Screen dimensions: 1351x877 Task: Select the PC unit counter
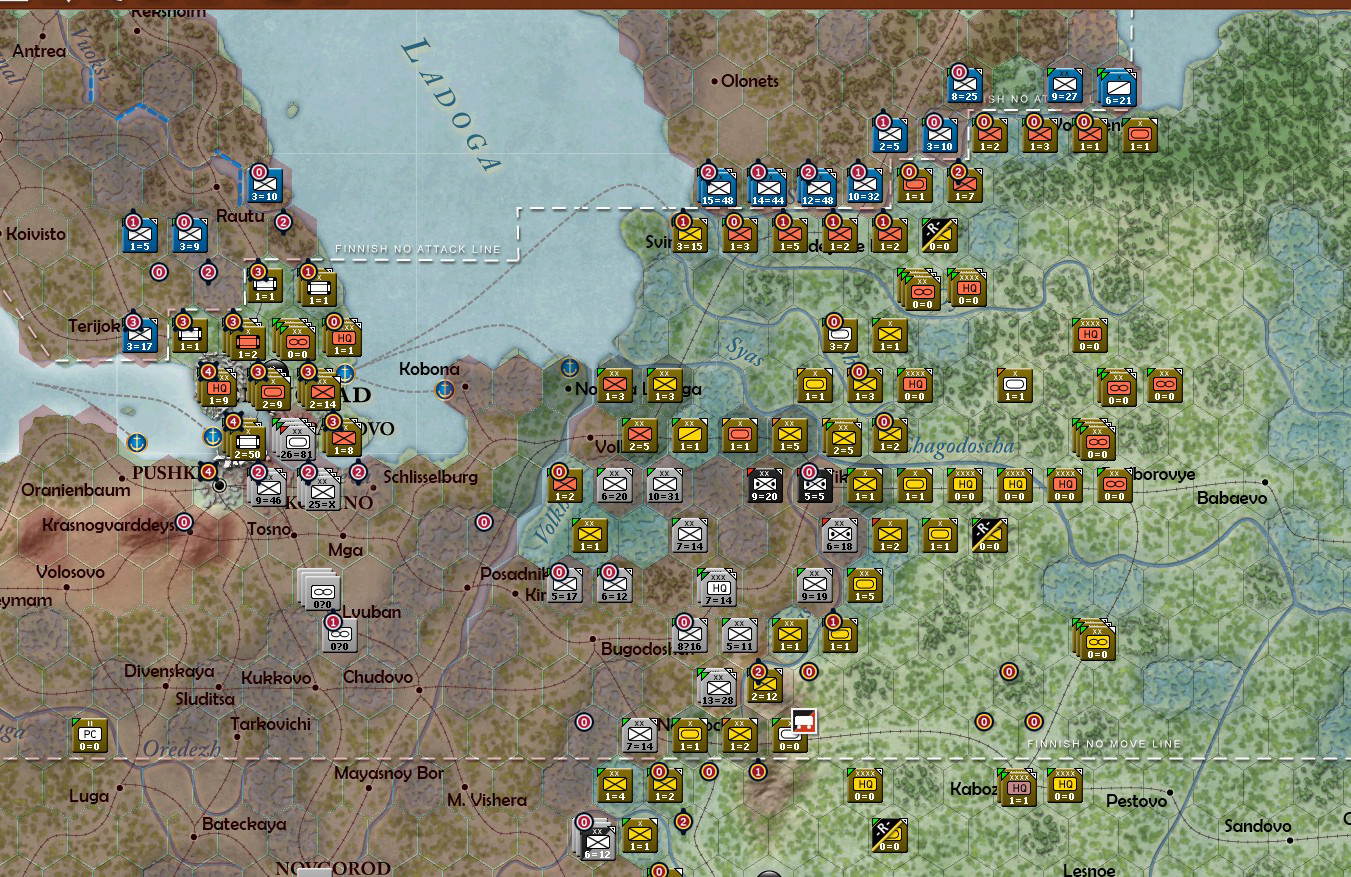[90, 735]
